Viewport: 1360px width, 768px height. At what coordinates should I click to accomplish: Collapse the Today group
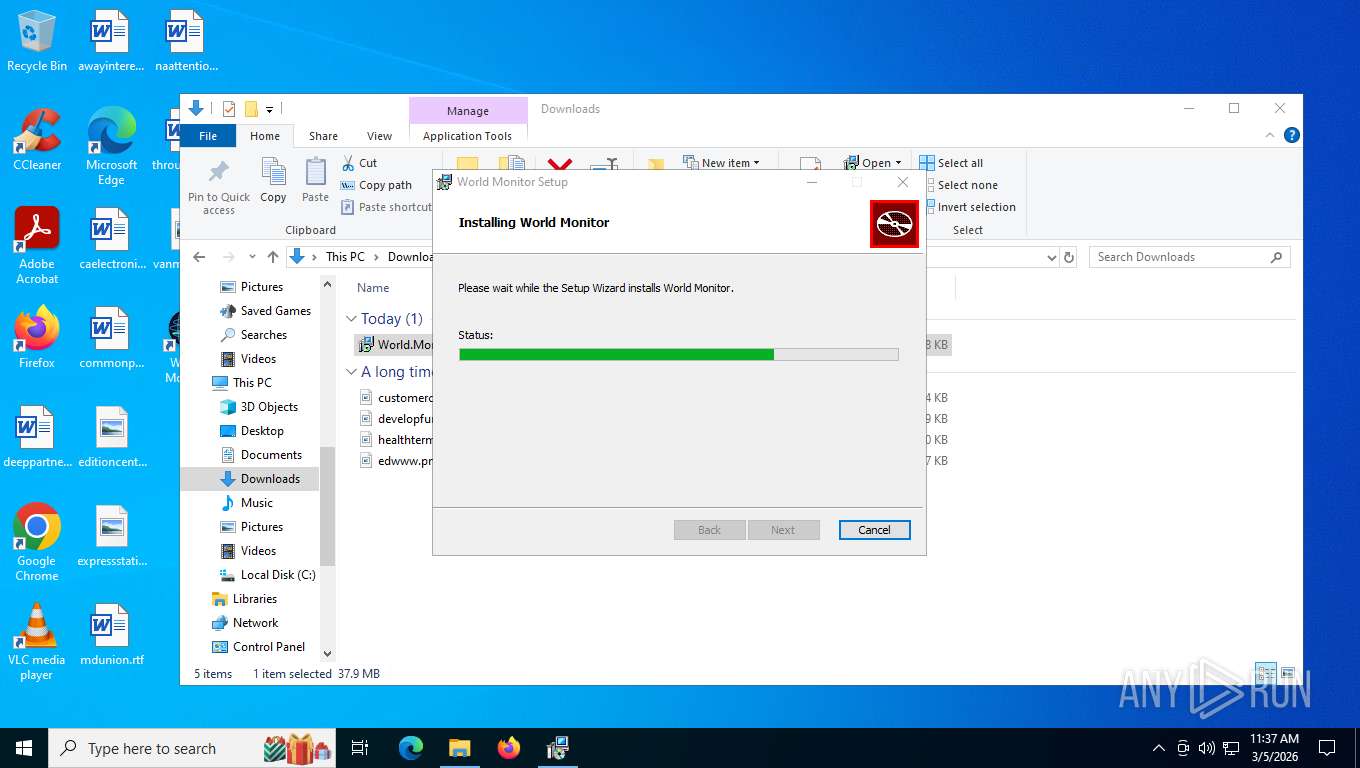tap(351, 319)
